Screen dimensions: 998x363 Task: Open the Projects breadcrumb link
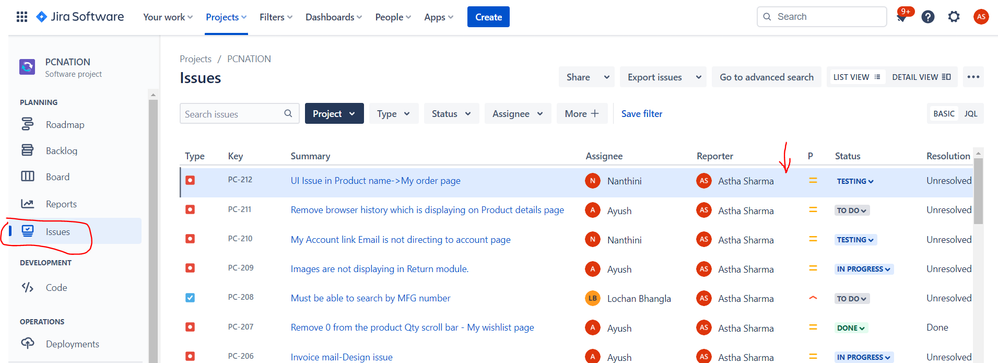(195, 59)
